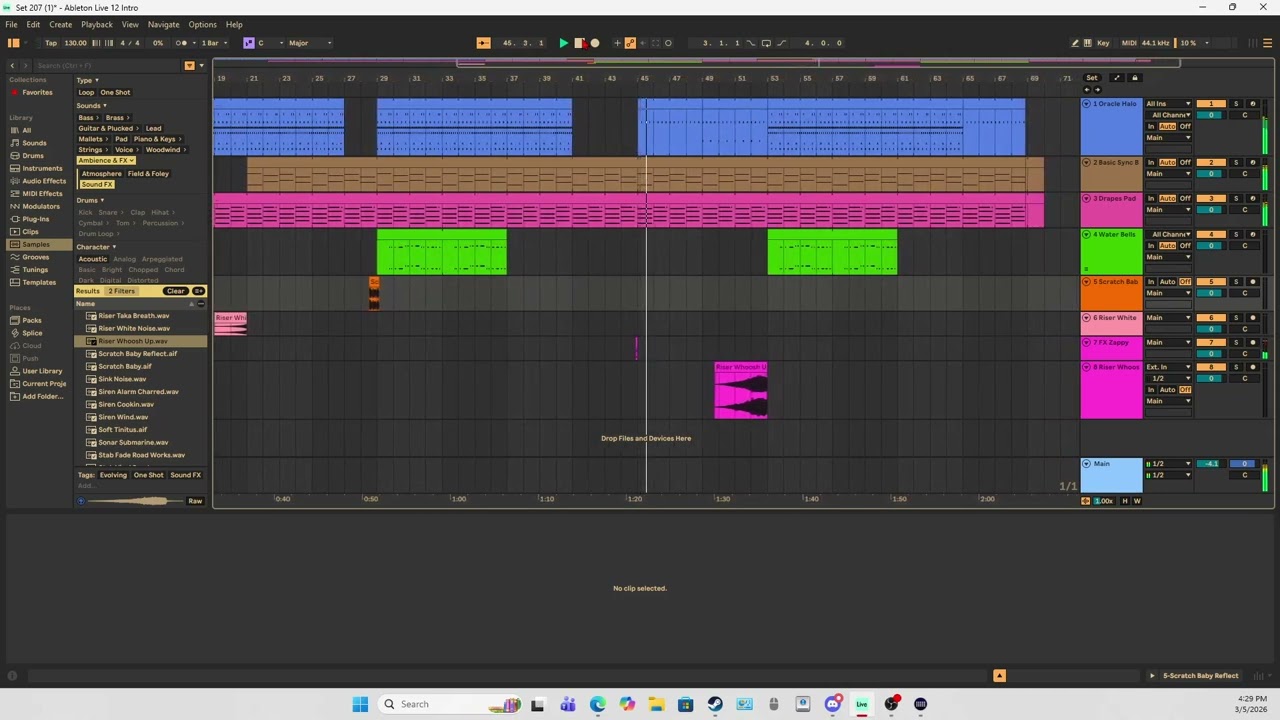The image size is (1280, 720).
Task: Open Sounds library category
Action: point(34,143)
